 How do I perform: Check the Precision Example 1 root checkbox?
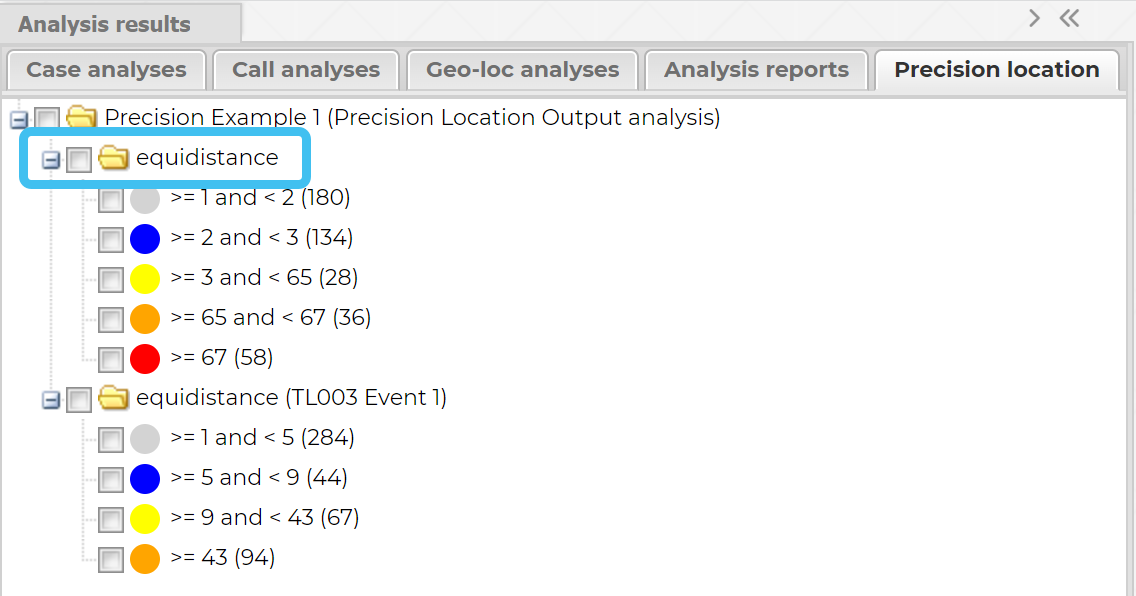pyautogui.click(x=47, y=120)
